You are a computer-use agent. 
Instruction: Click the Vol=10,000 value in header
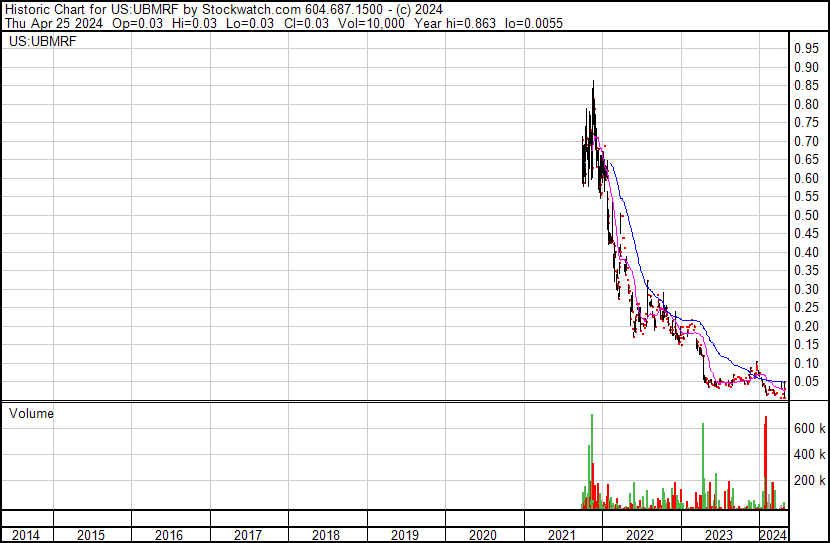pyautogui.click(x=372, y=23)
